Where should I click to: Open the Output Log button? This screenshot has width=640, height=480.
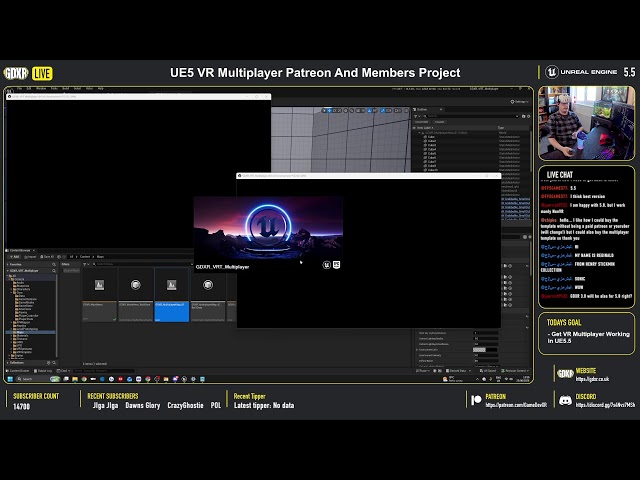43,371
